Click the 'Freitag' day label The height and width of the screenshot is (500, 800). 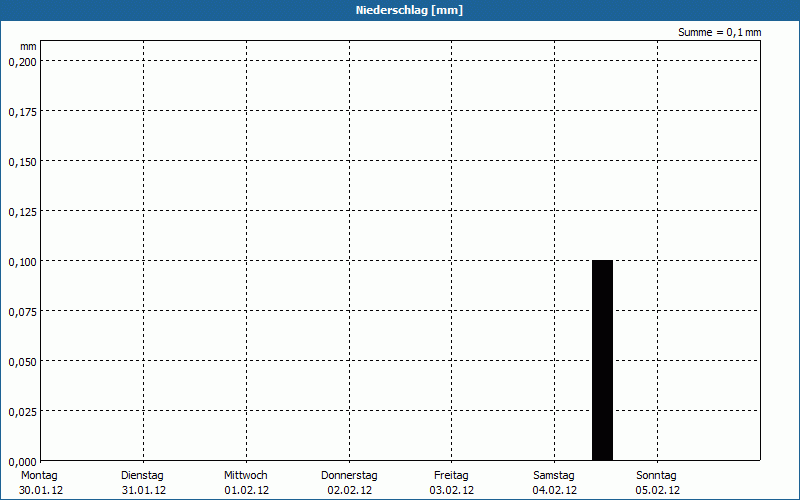tap(451, 476)
